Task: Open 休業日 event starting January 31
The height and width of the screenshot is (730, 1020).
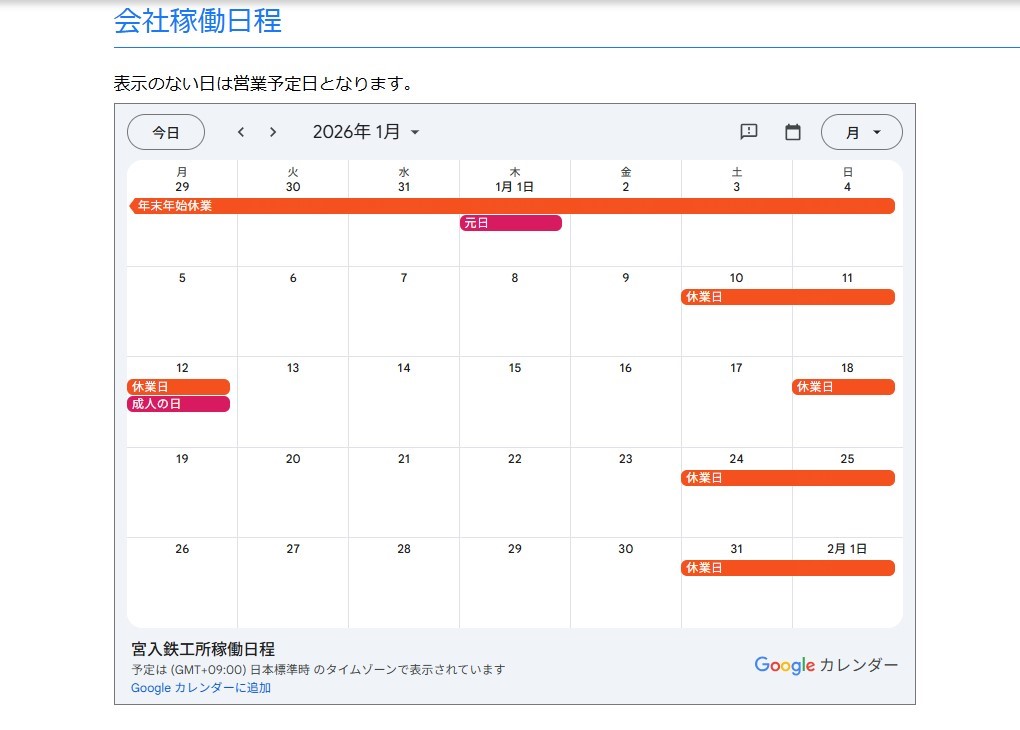Action: pos(788,568)
